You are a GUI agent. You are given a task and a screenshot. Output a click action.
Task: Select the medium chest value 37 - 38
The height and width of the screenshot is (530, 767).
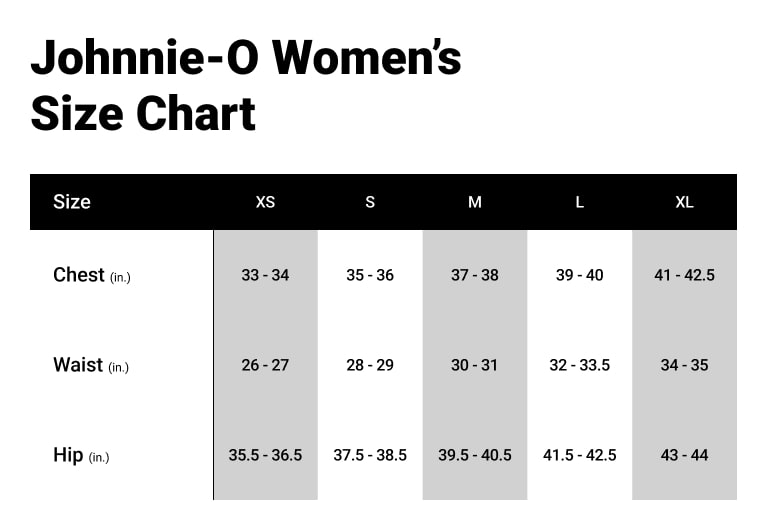[x=475, y=275]
